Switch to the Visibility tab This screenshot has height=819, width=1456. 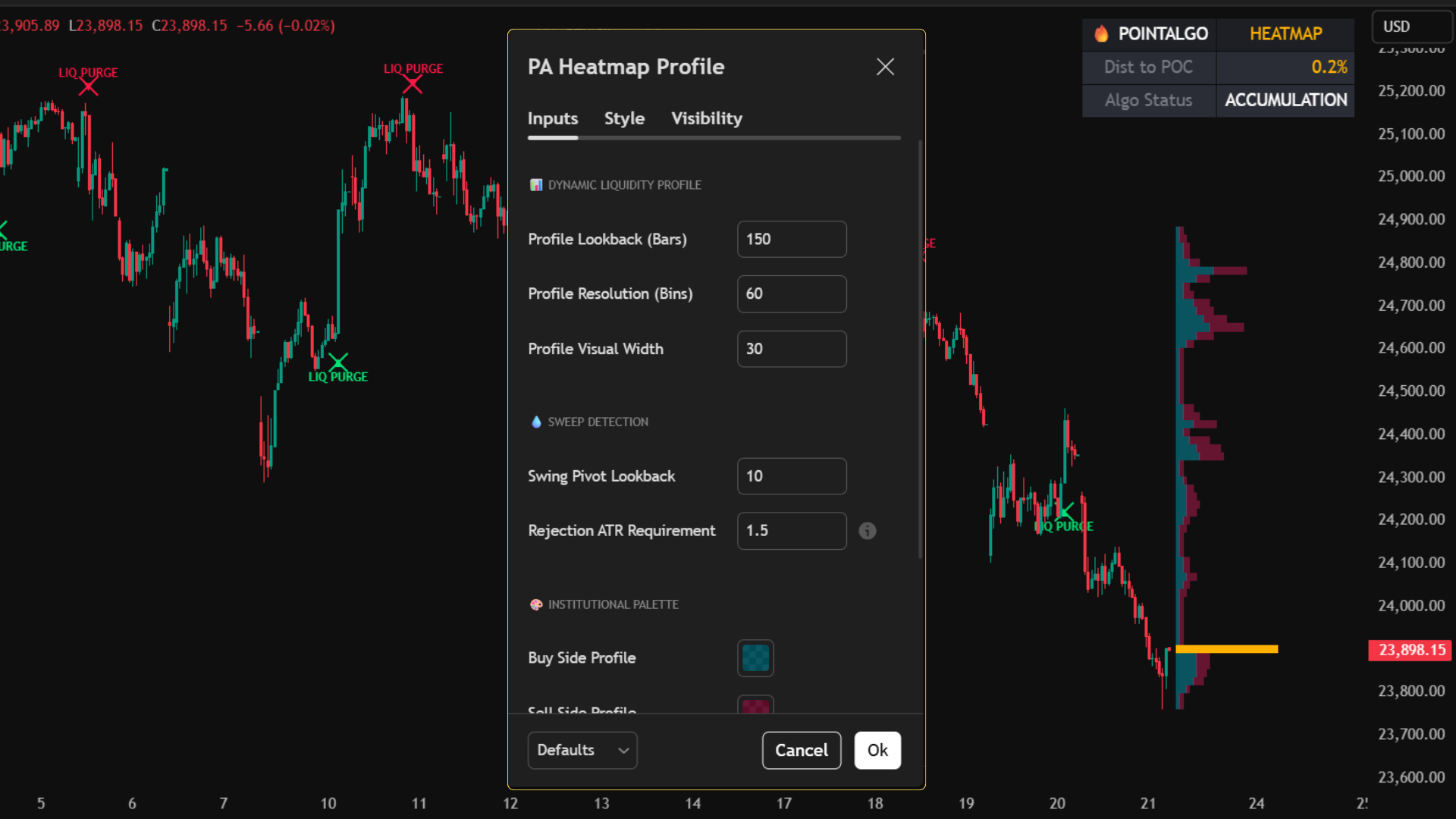[706, 118]
